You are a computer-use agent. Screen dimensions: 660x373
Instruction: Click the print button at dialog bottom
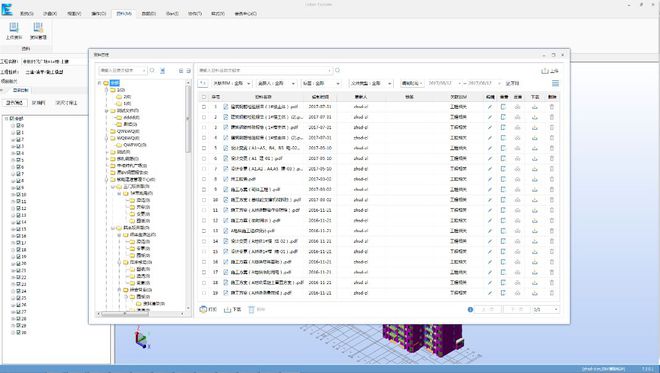pos(208,309)
